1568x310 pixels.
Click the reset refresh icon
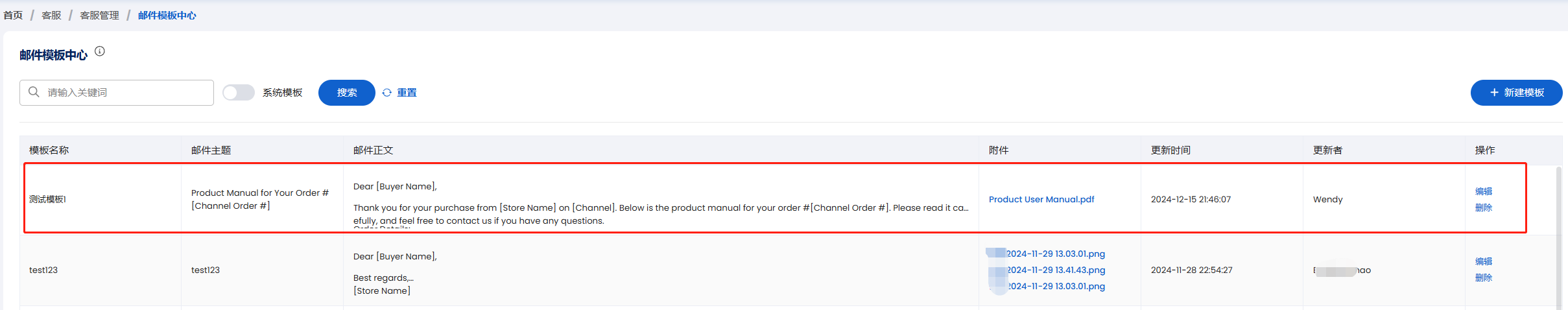click(x=387, y=93)
